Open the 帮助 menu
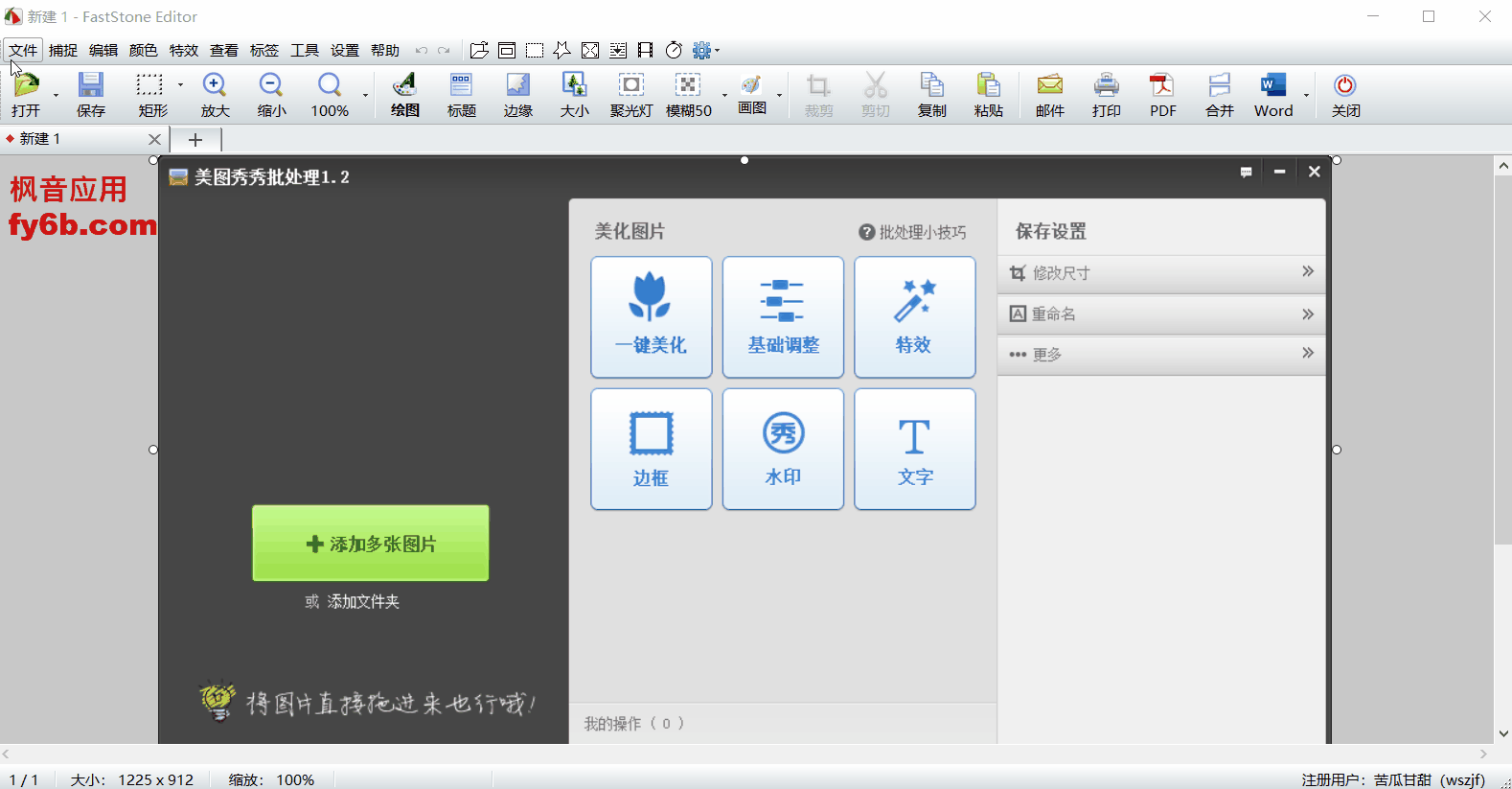This screenshot has height=789, width=1512. click(385, 50)
